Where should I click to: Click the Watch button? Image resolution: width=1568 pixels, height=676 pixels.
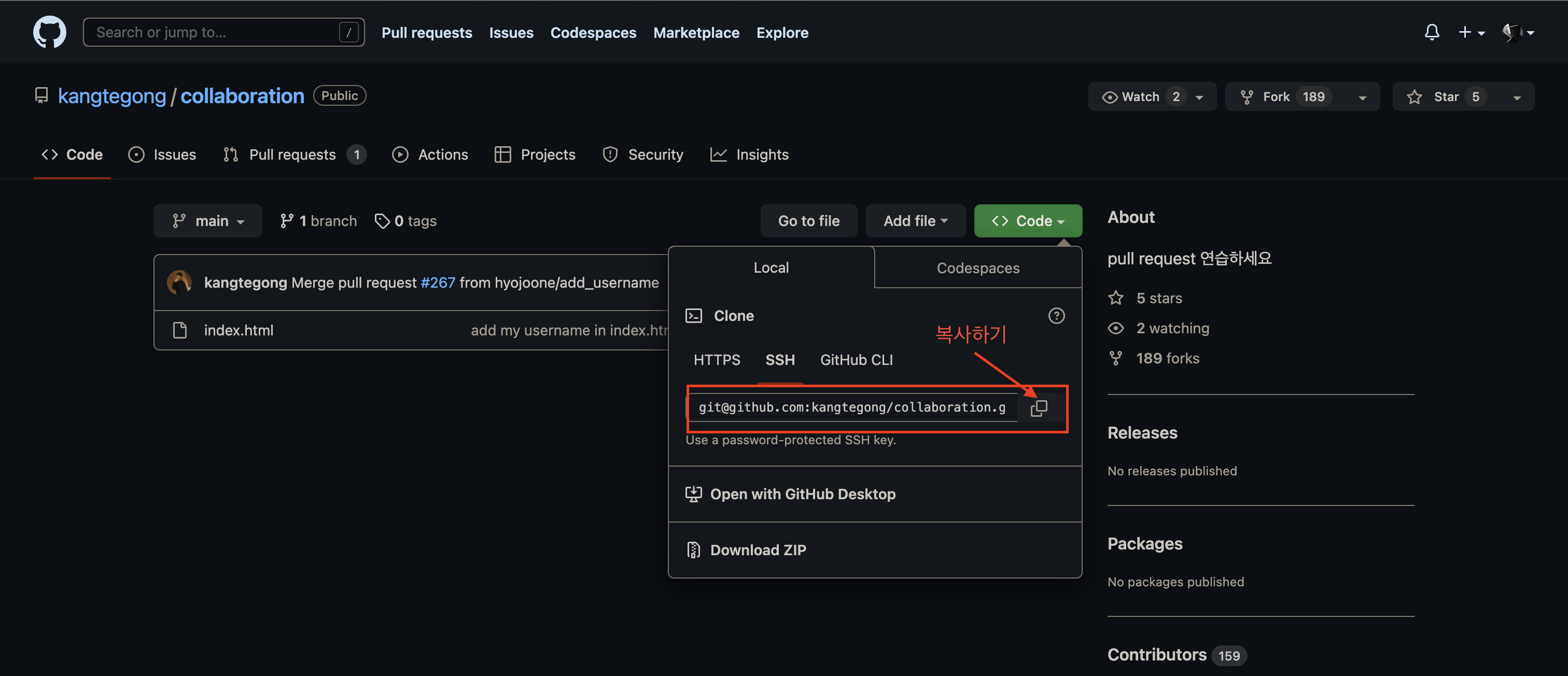(1140, 97)
